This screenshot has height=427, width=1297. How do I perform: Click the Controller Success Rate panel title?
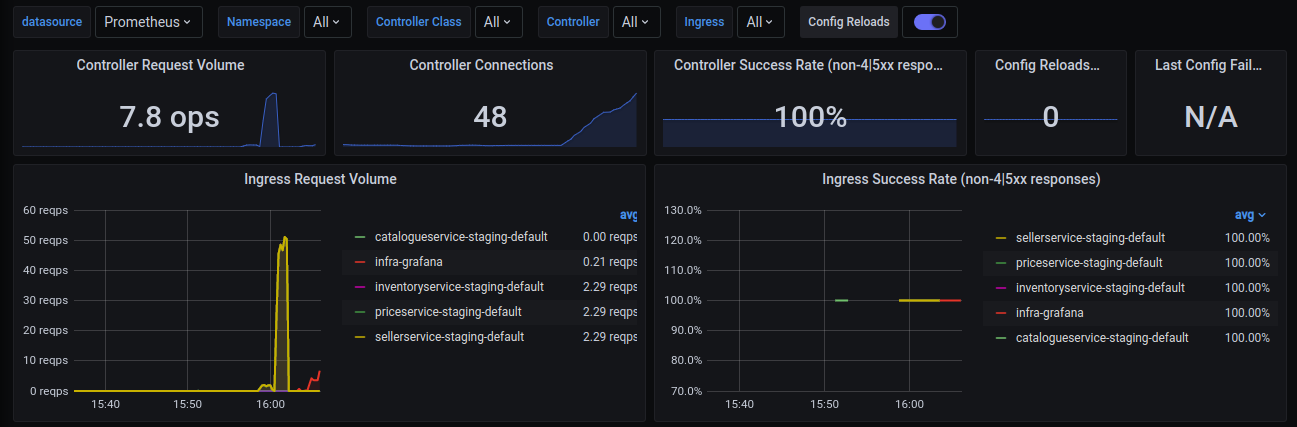pyautogui.click(x=808, y=65)
